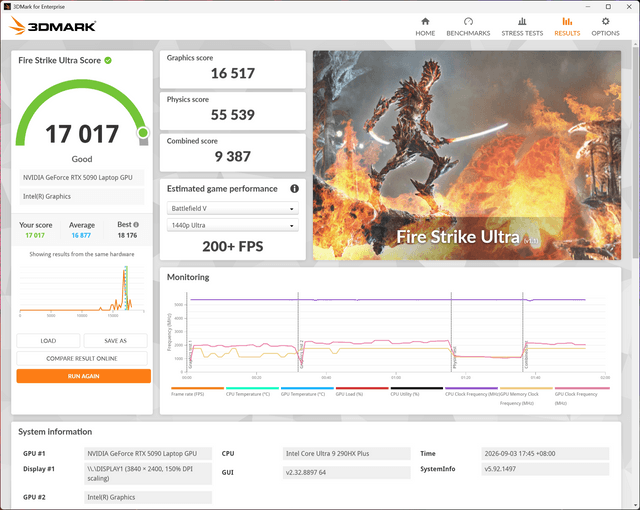640x510 pixels.
Task: Click the 3DMark app icon in title bar
Action: click(x=7, y=7)
